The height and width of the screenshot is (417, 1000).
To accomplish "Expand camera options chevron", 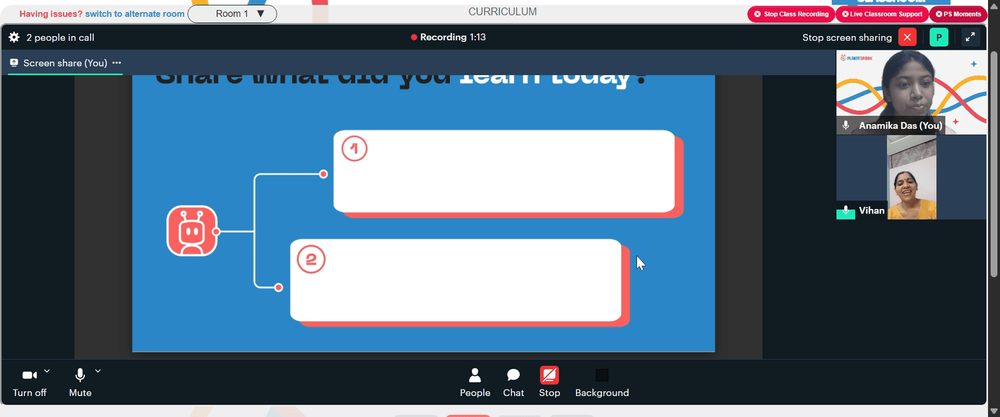I will click(47, 370).
